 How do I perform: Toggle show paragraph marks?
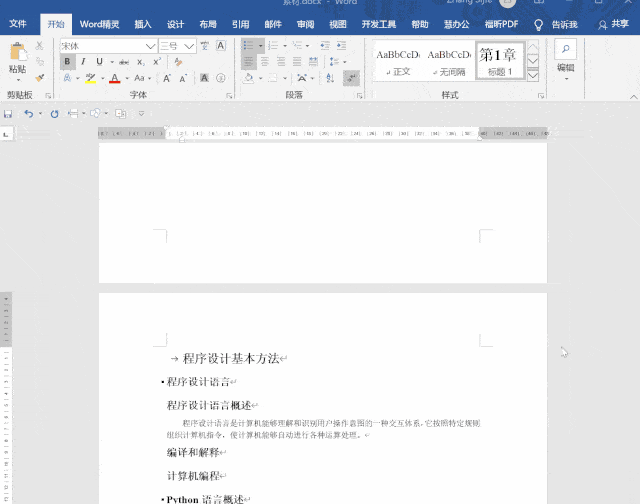tap(351, 78)
